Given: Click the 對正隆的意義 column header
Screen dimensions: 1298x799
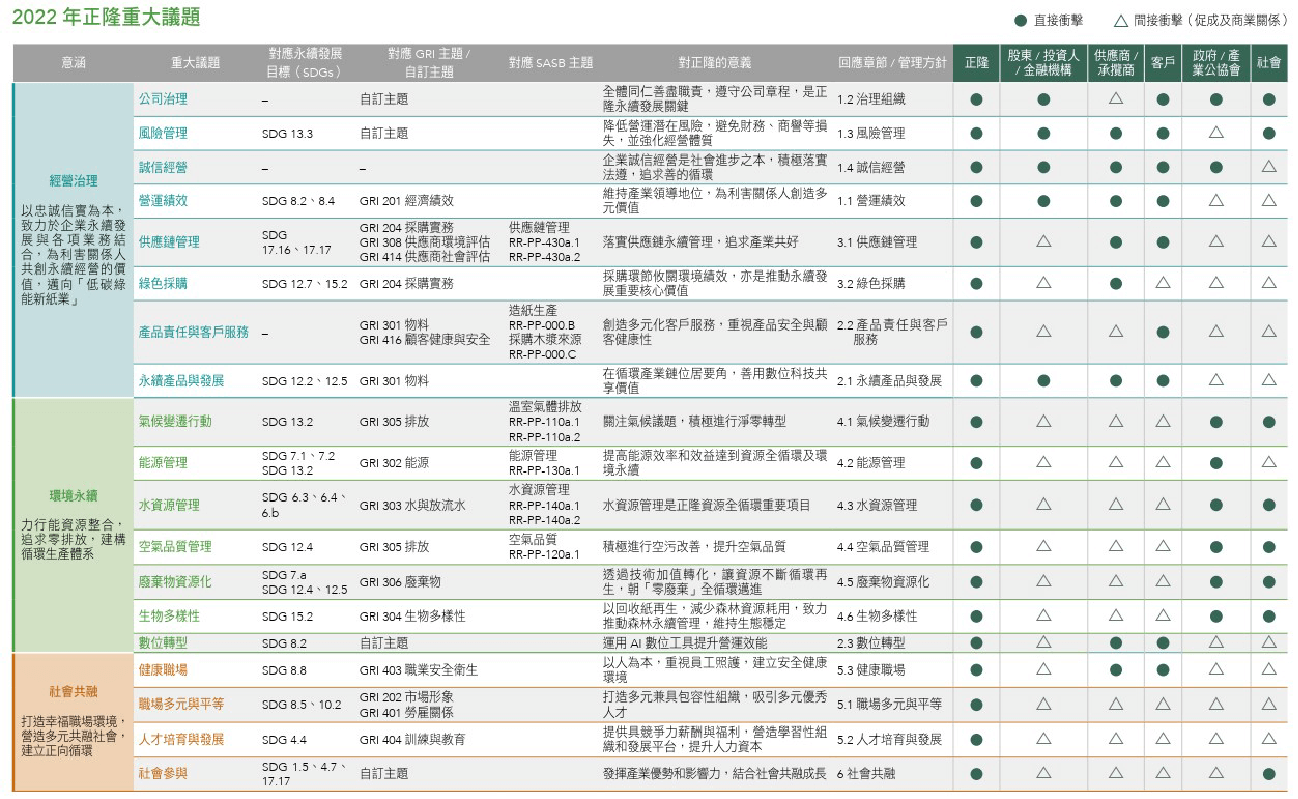Looking at the screenshot, I should [714, 63].
